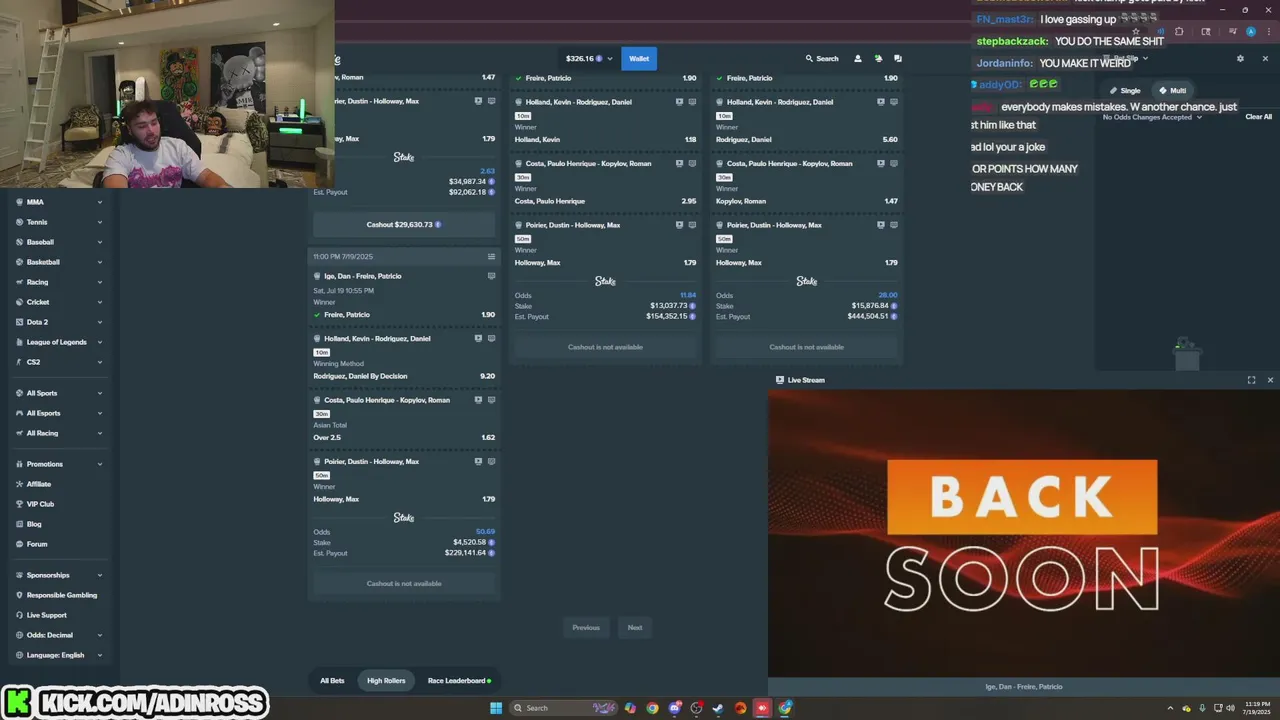The image size is (1280, 720).
Task: Switch to the All Bets tab
Action: point(332,681)
